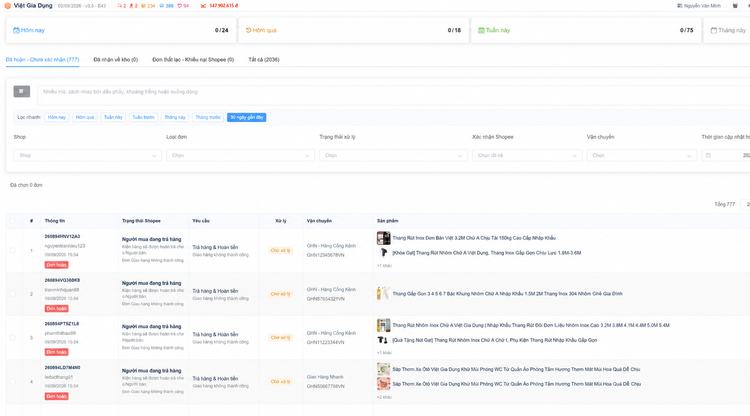This screenshot has width=750, height=416.
Task: Click the Tuần này 0/75 summary card
Action: click(586, 30)
